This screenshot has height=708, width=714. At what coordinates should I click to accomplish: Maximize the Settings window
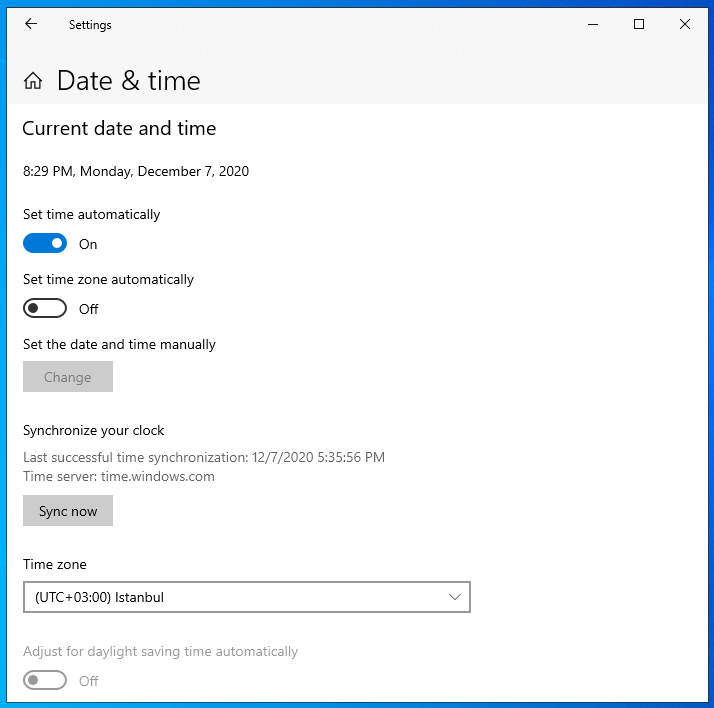coord(639,24)
